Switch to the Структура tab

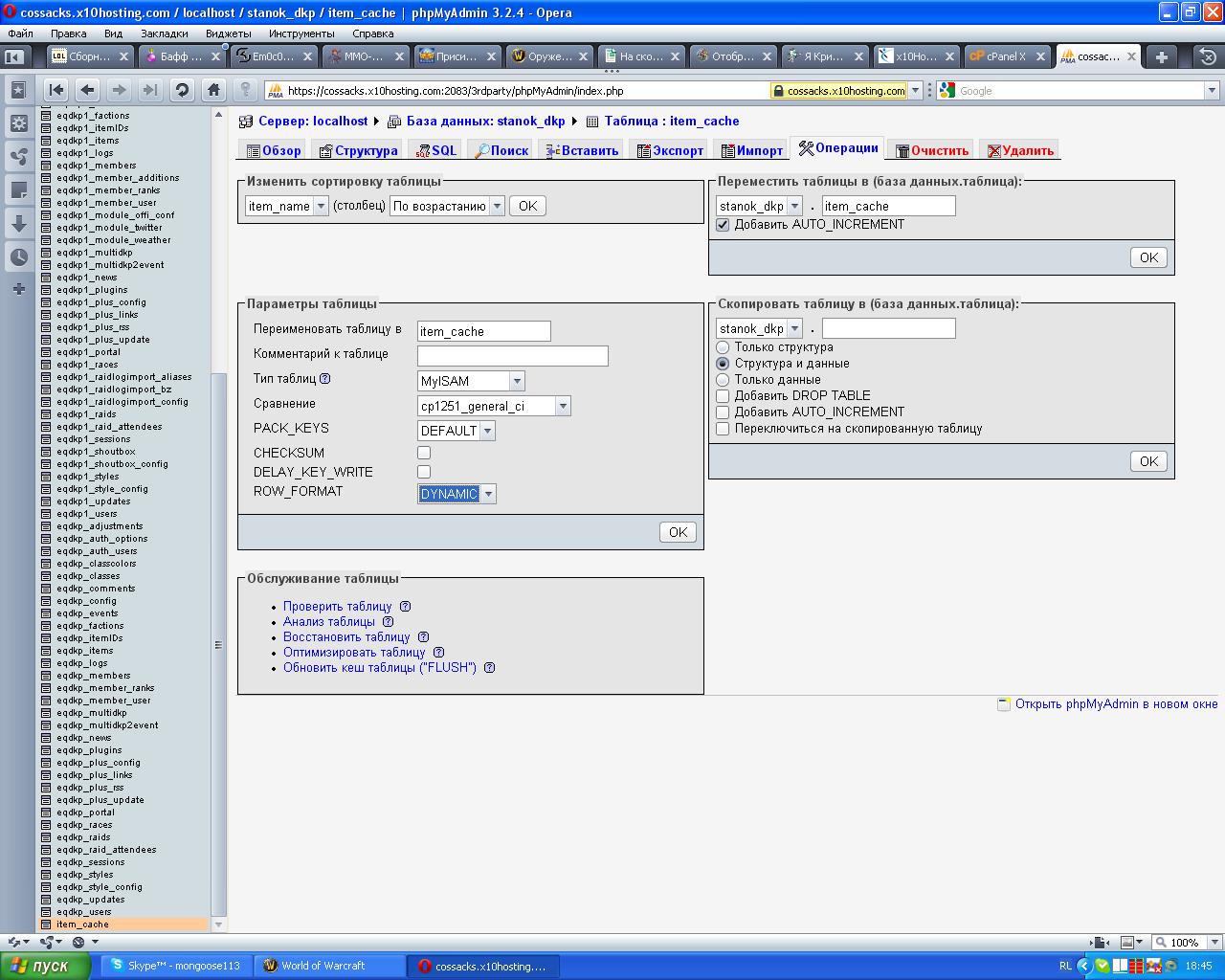pyautogui.click(x=358, y=150)
